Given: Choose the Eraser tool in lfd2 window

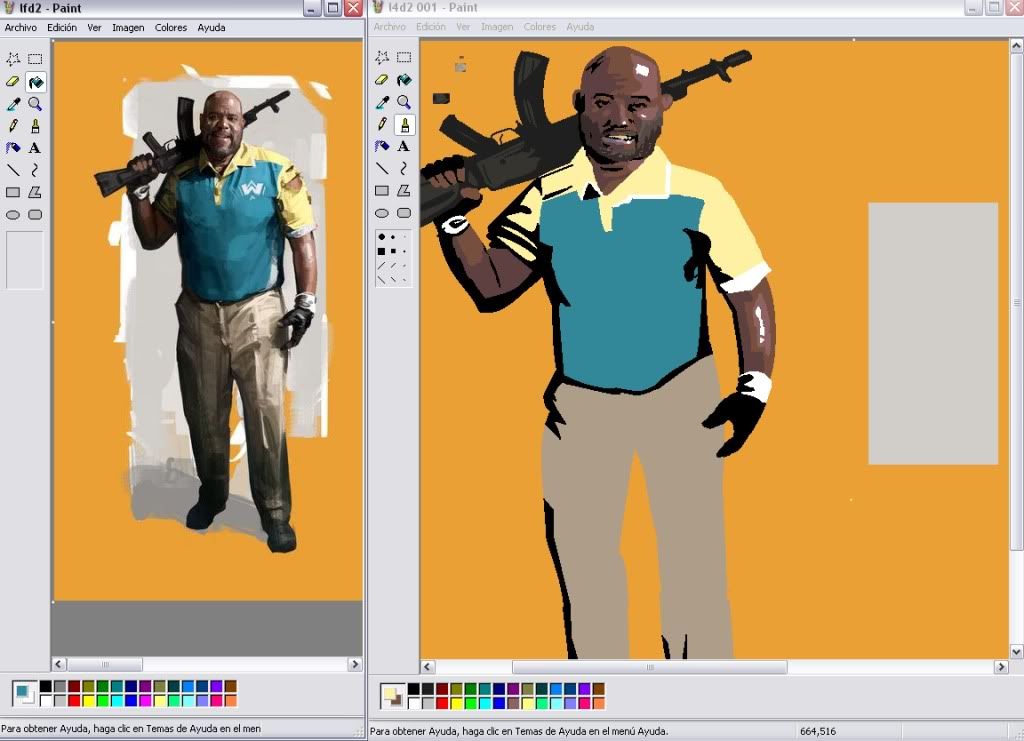Looking at the screenshot, I should click(12, 82).
